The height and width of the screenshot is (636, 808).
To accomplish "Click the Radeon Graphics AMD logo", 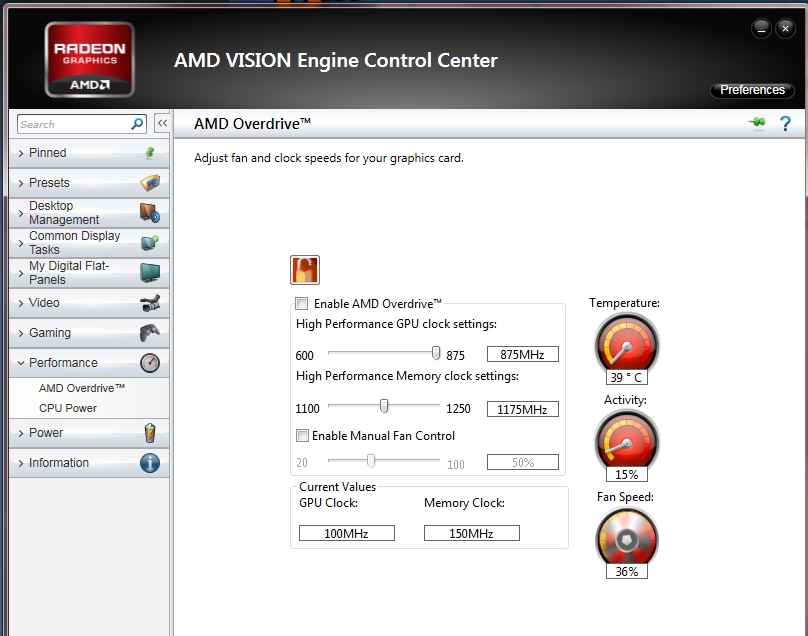I will point(90,60).
